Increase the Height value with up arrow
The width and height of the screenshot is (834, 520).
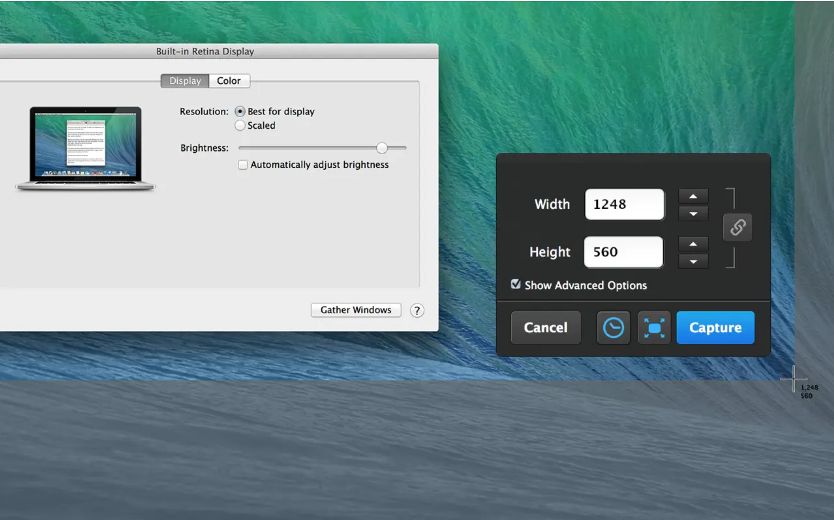pyautogui.click(x=693, y=244)
